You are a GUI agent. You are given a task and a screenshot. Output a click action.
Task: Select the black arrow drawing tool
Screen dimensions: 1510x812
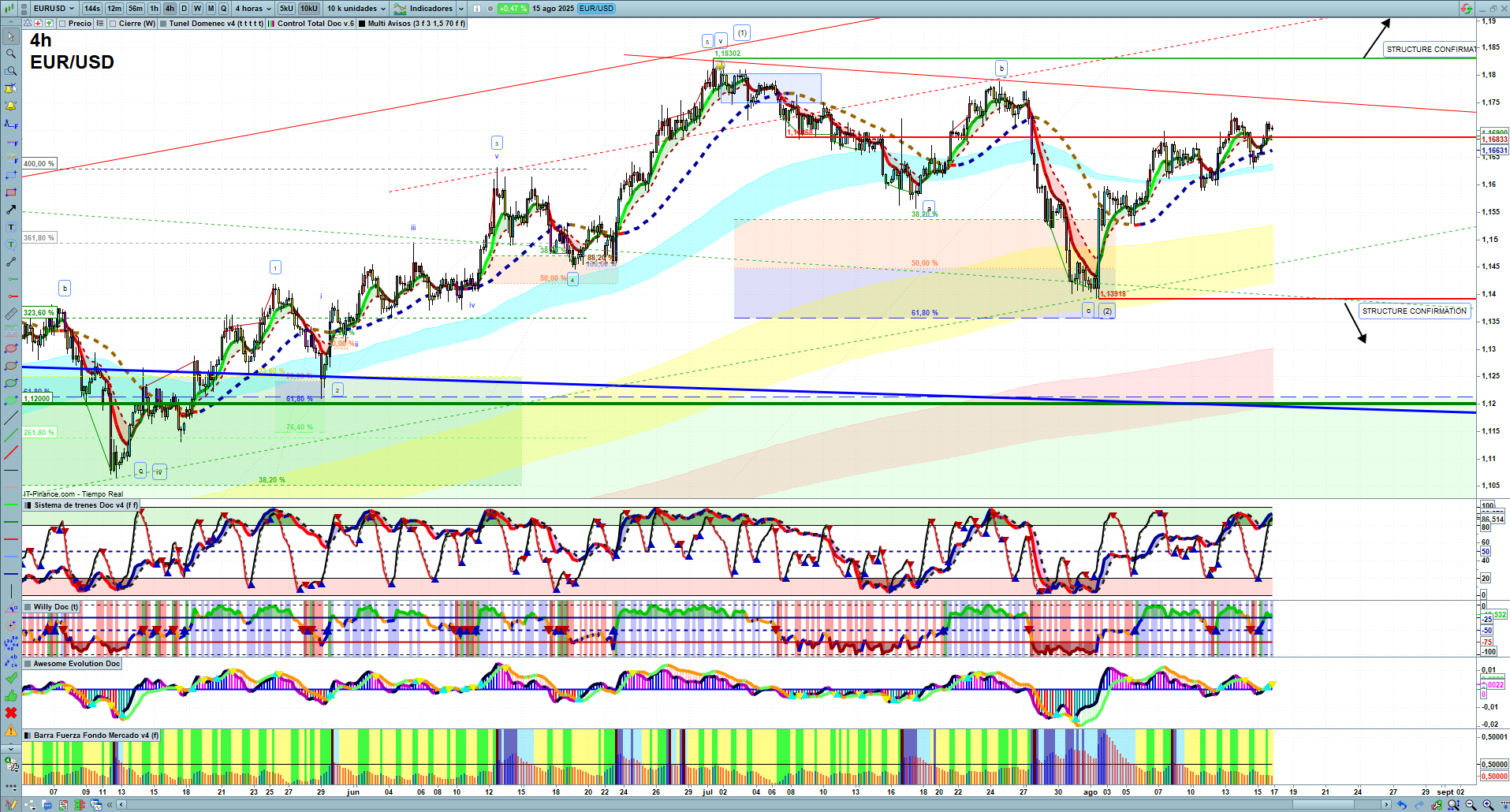(x=11, y=210)
